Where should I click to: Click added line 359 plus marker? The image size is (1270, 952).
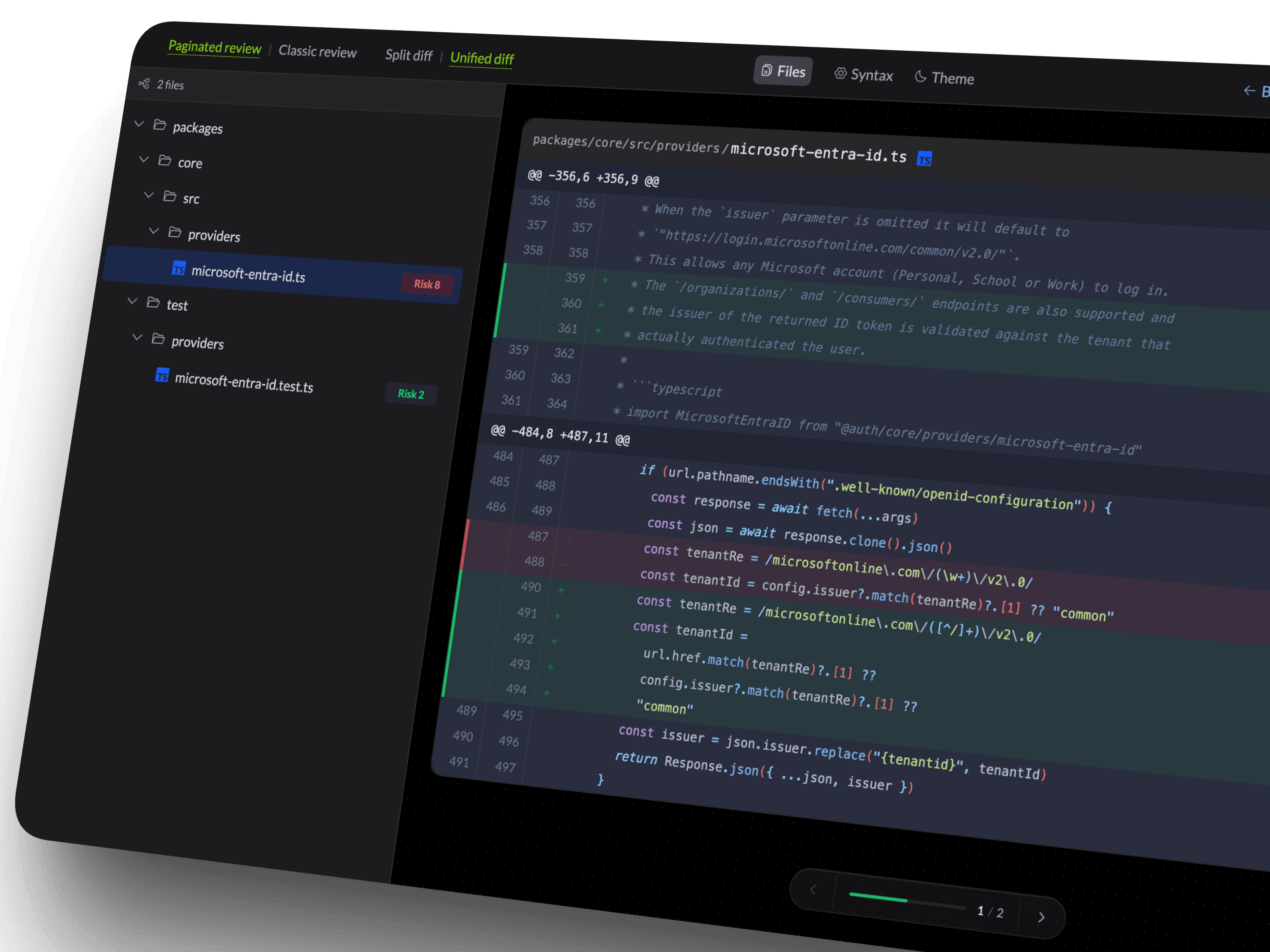pos(605,279)
